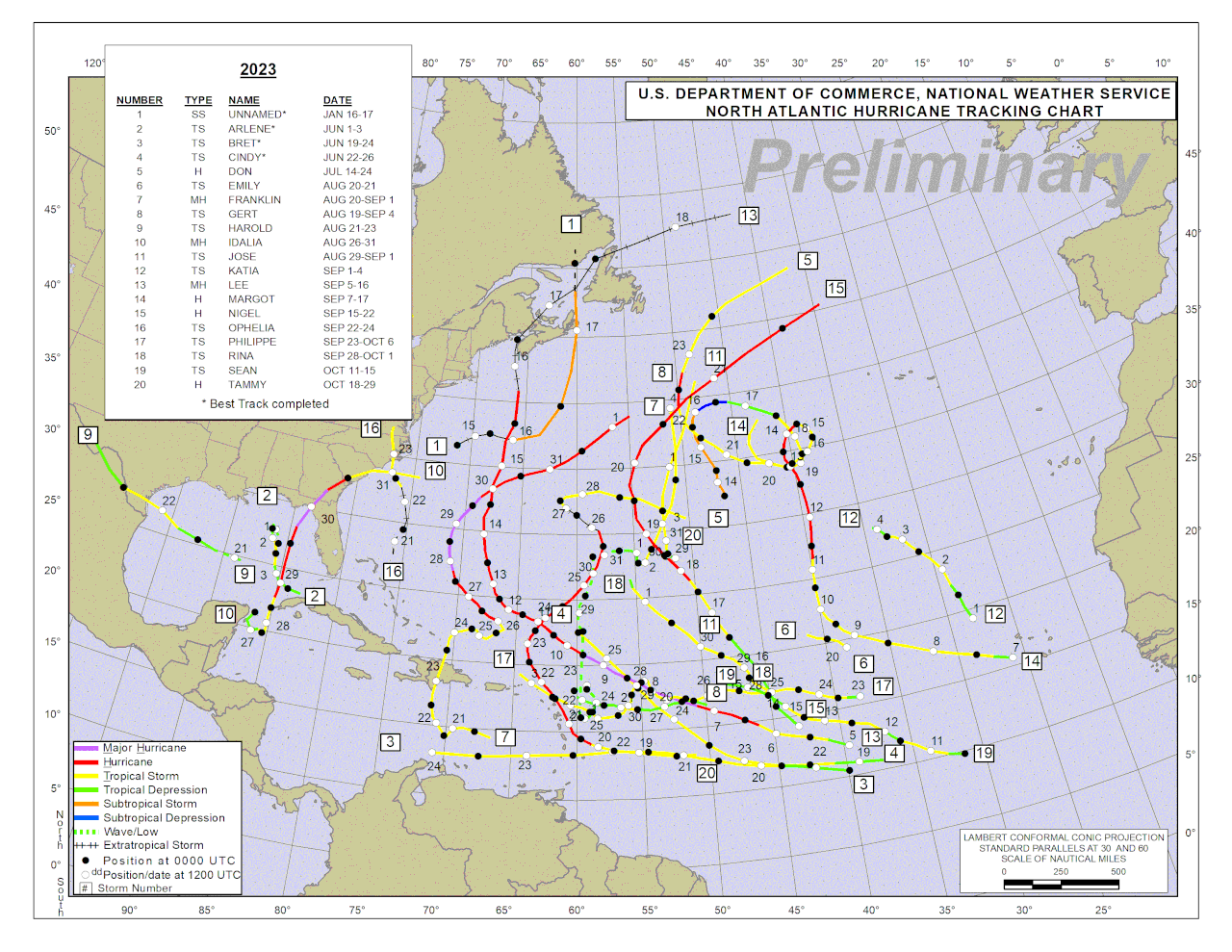
Task: Click the date SEP 23-OCT 6
Action: (x=358, y=342)
